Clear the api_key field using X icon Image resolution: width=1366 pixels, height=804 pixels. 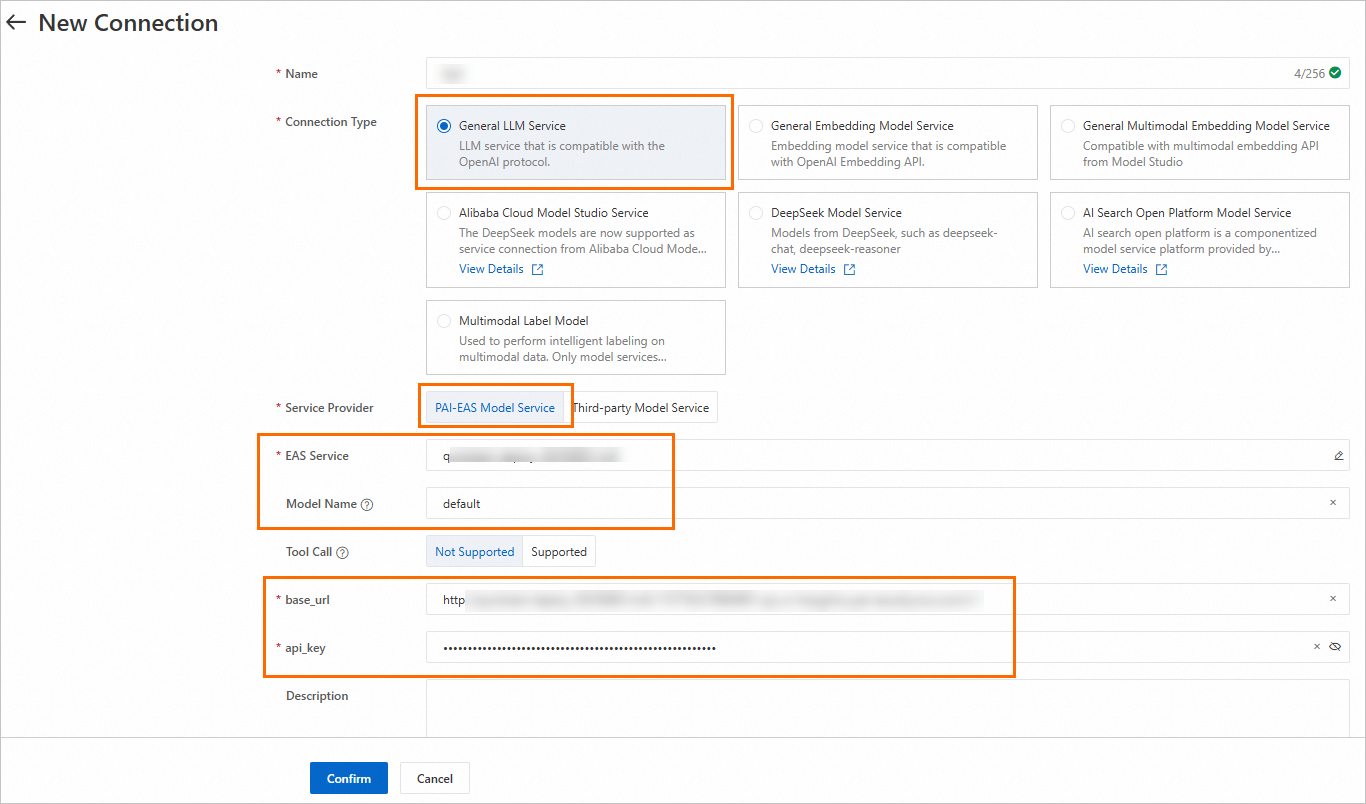tap(1317, 647)
